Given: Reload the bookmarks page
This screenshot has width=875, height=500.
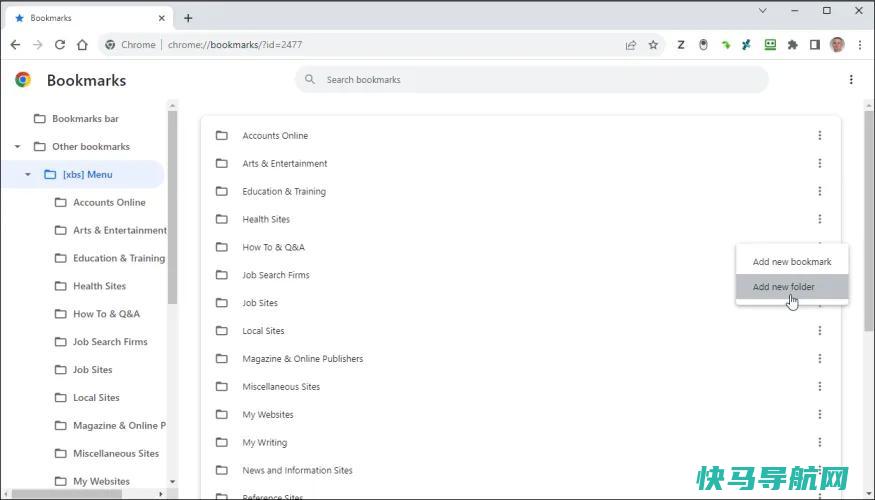Looking at the screenshot, I should 60,45.
